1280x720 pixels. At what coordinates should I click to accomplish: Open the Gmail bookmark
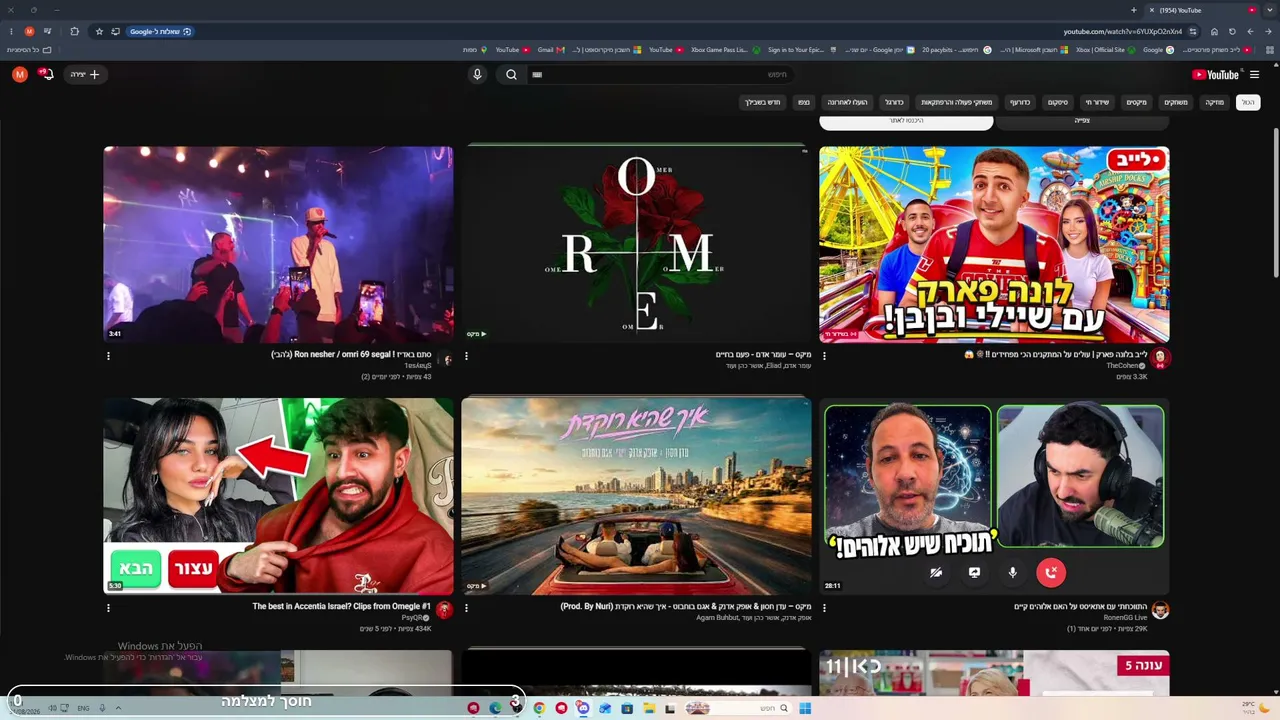click(551, 50)
